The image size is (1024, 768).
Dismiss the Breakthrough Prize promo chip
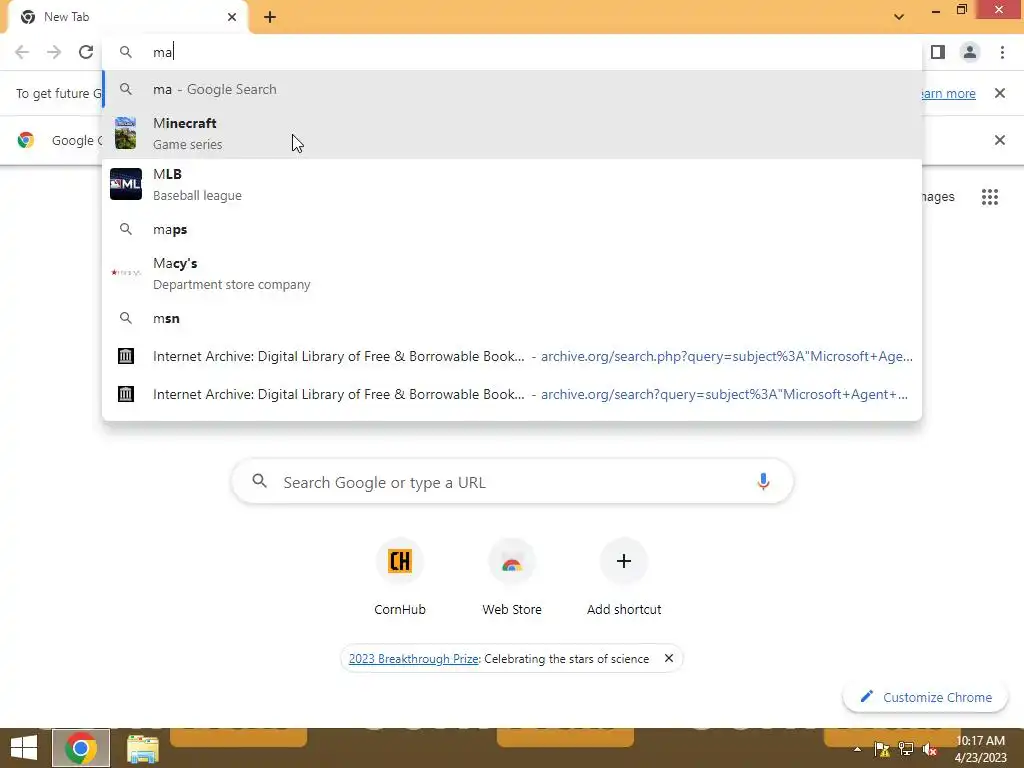tap(669, 658)
